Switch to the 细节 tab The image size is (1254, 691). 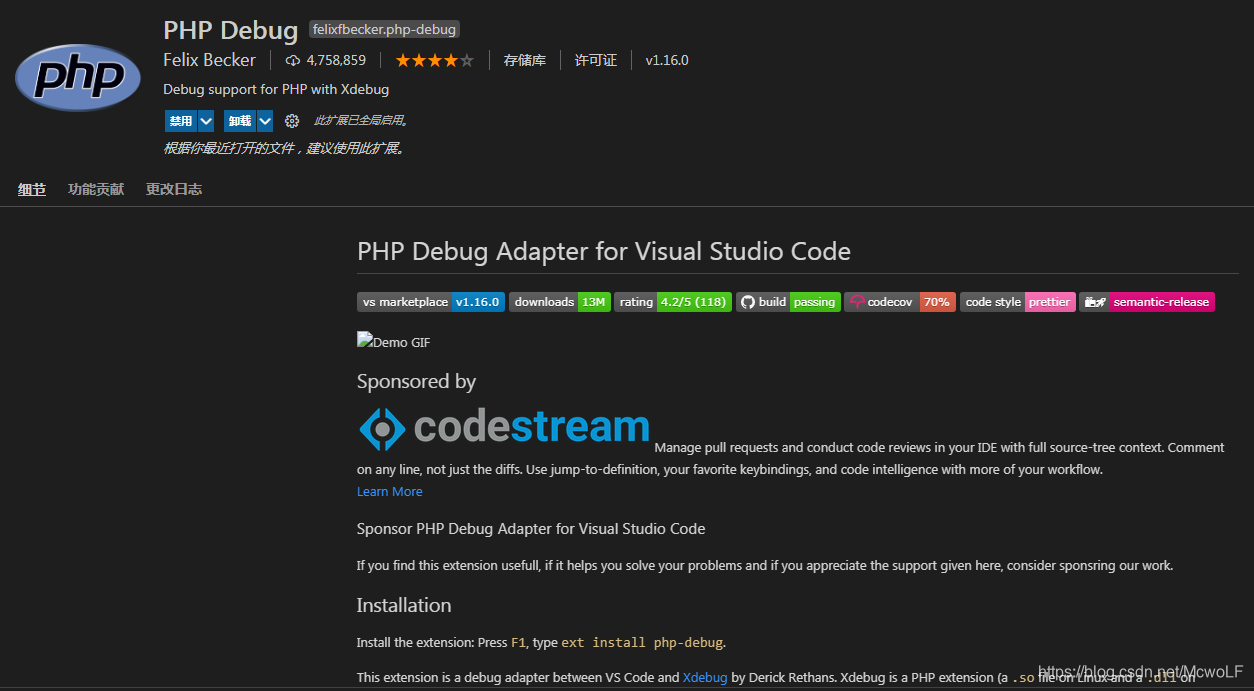click(x=32, y=189)
